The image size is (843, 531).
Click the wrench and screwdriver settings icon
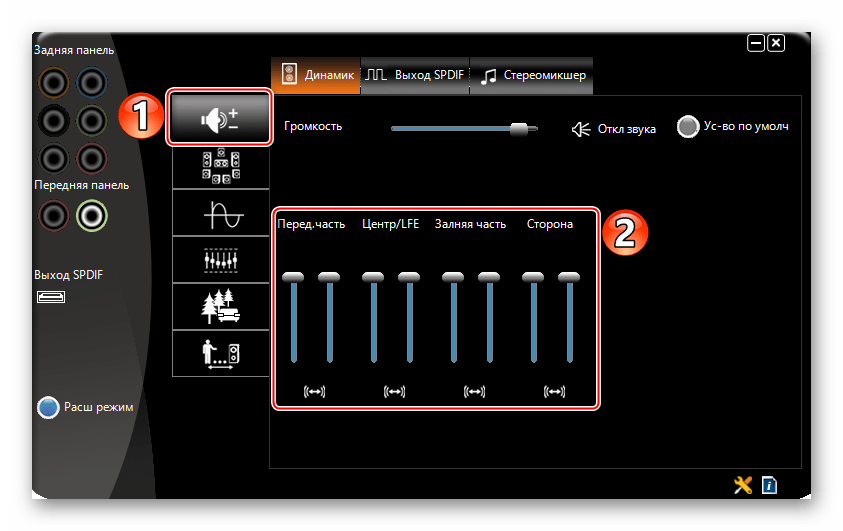click(743, 485)
